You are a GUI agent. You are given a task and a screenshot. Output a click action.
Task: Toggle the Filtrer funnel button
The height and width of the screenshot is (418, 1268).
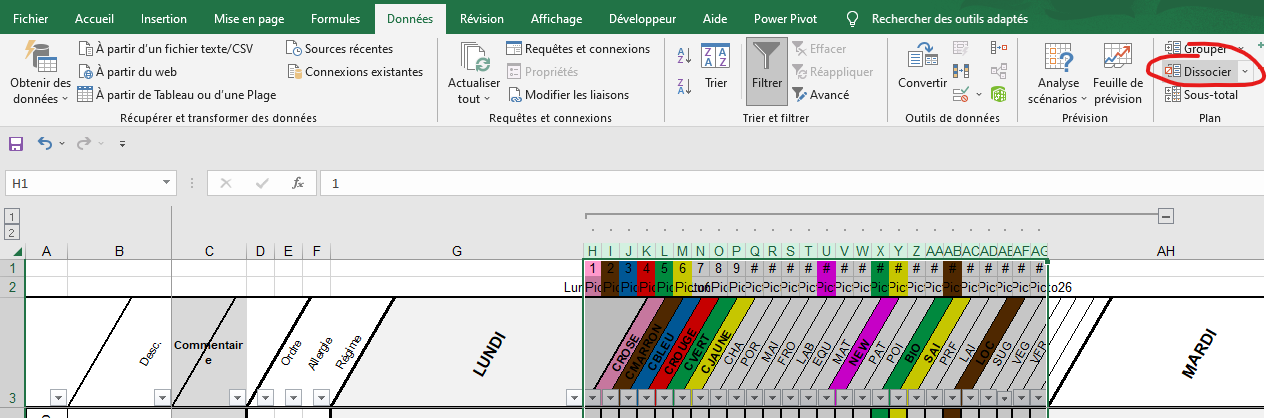click(x=767, y=72)
